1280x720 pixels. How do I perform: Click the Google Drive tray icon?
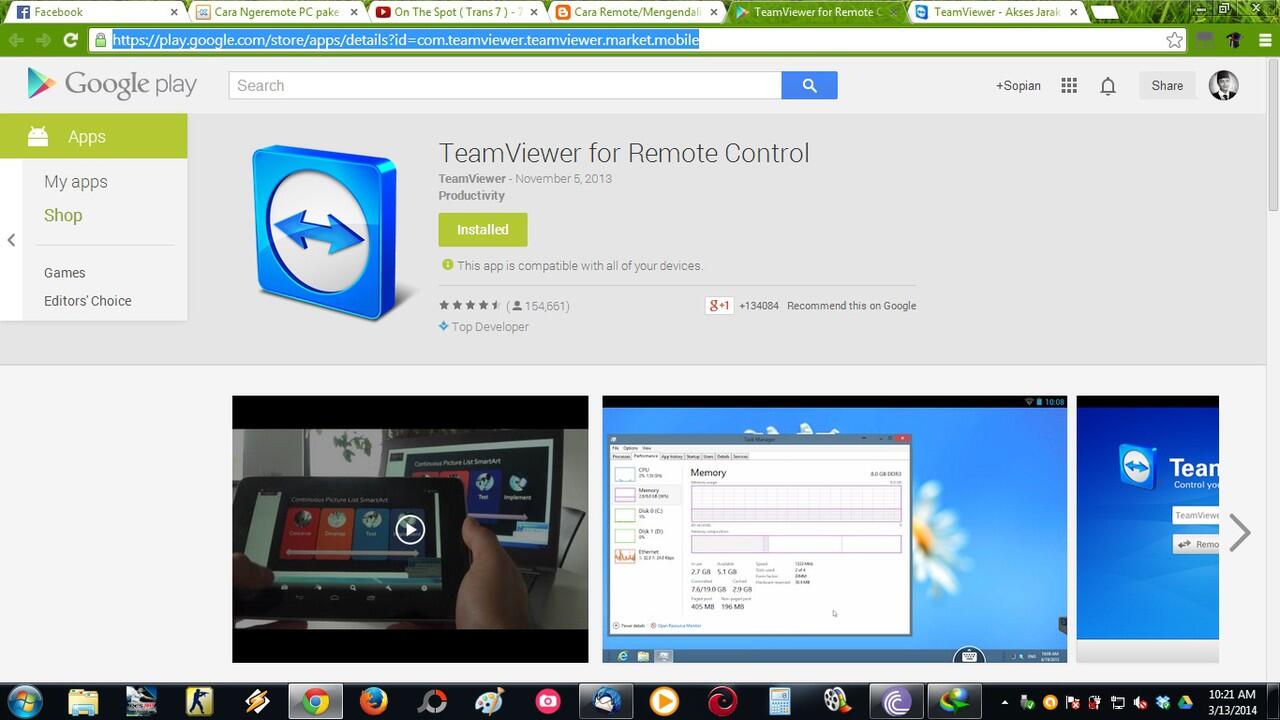coord(1186,702)
